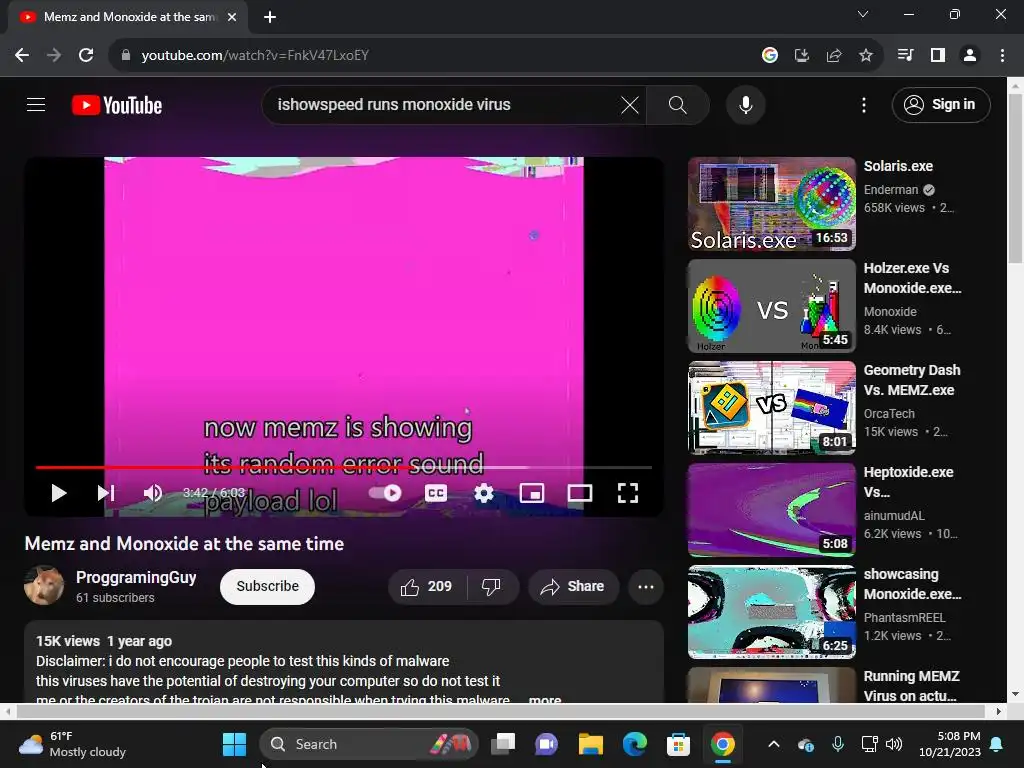
Task: Dislike this video
Action: coord(492,586)
